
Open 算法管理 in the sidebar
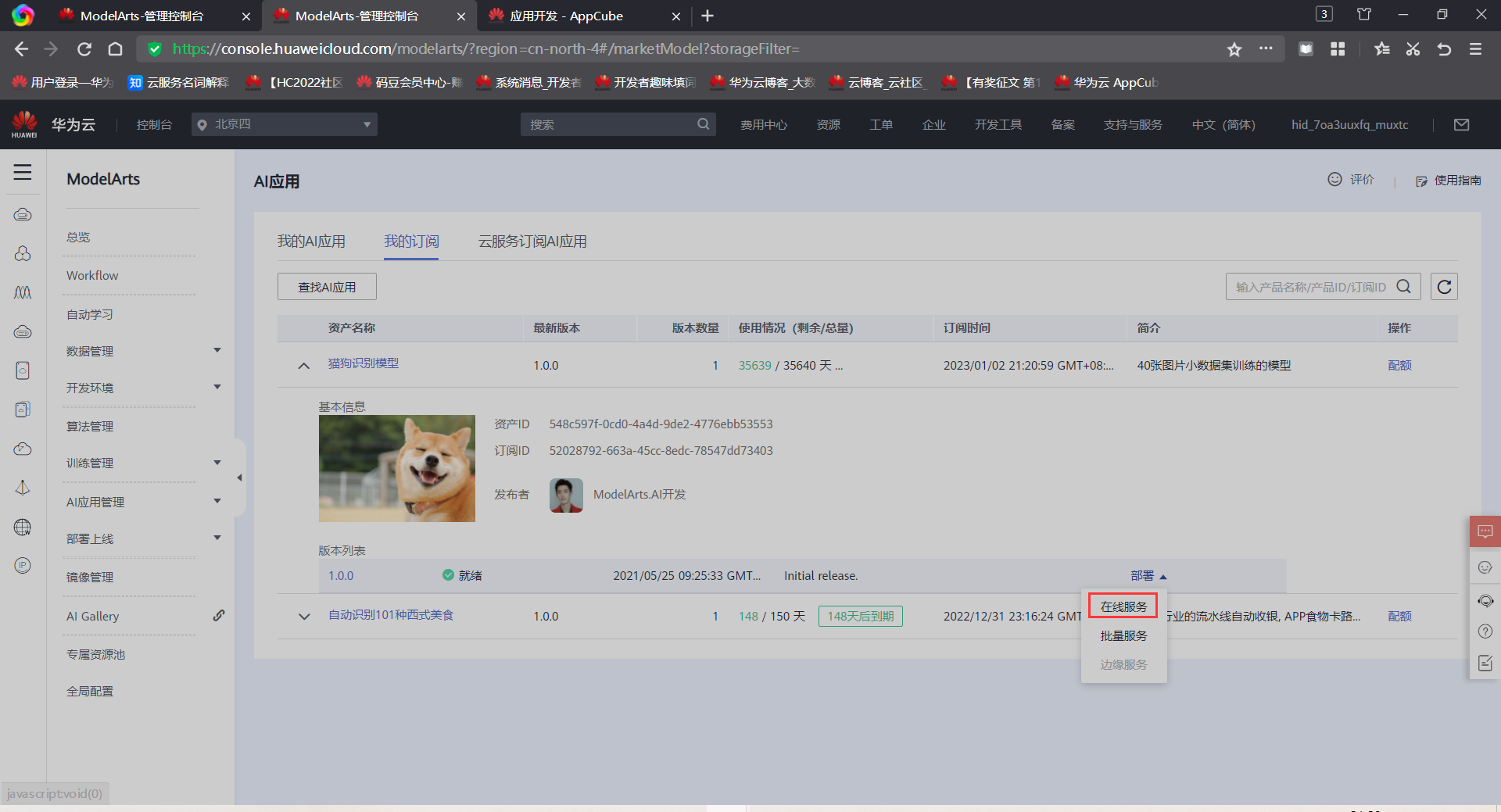90,426
